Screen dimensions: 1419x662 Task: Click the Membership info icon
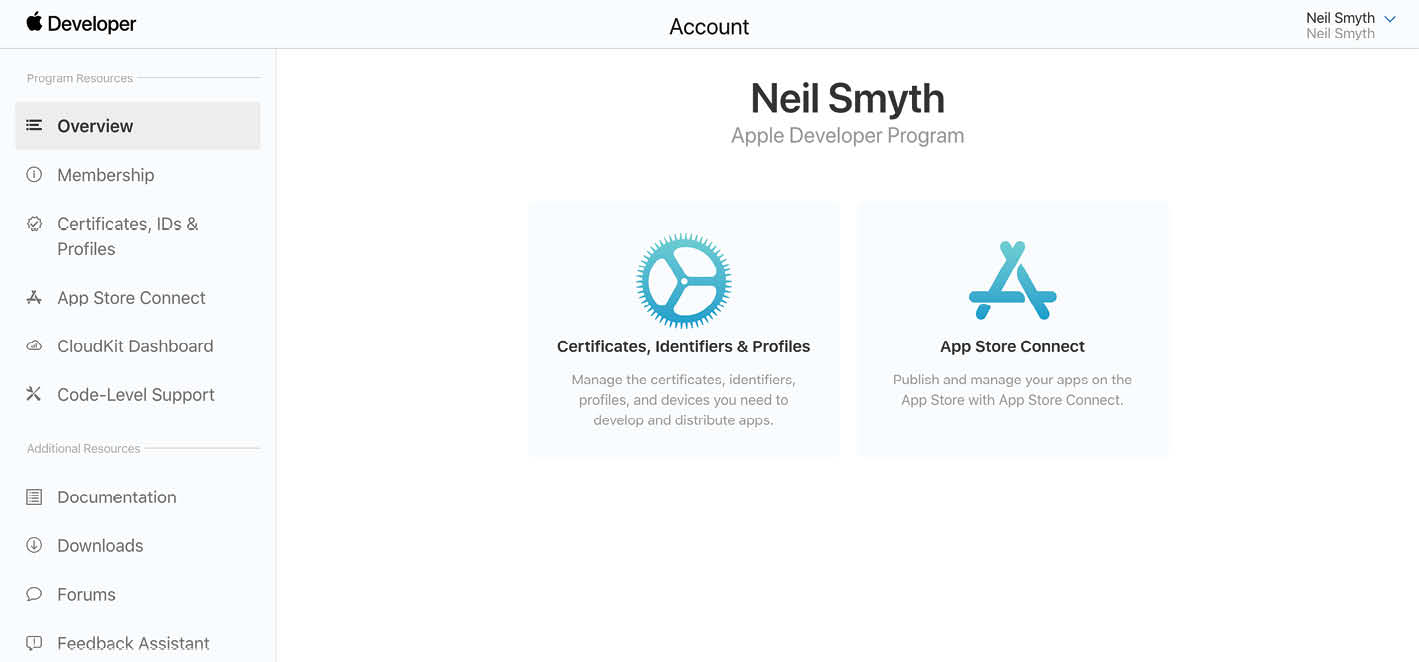[34, 174]
